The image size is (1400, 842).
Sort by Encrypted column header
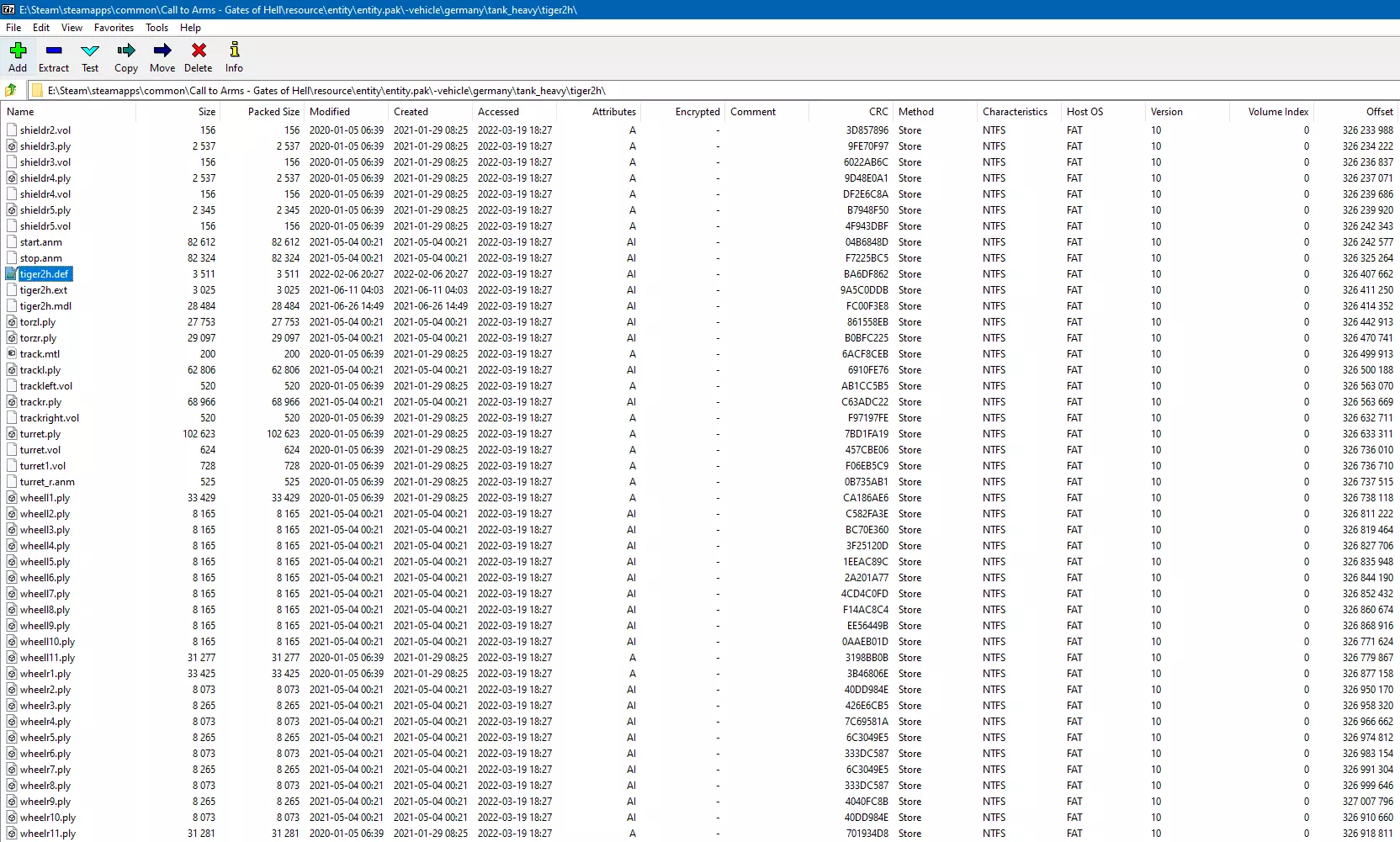click(682, 112)
